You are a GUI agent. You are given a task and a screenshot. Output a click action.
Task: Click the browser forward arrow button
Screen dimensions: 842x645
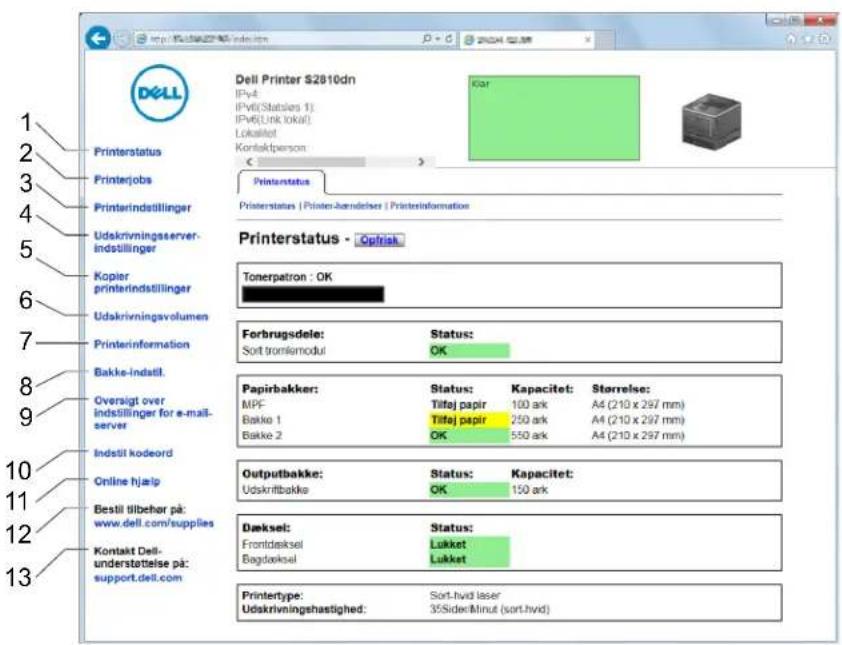122,39
